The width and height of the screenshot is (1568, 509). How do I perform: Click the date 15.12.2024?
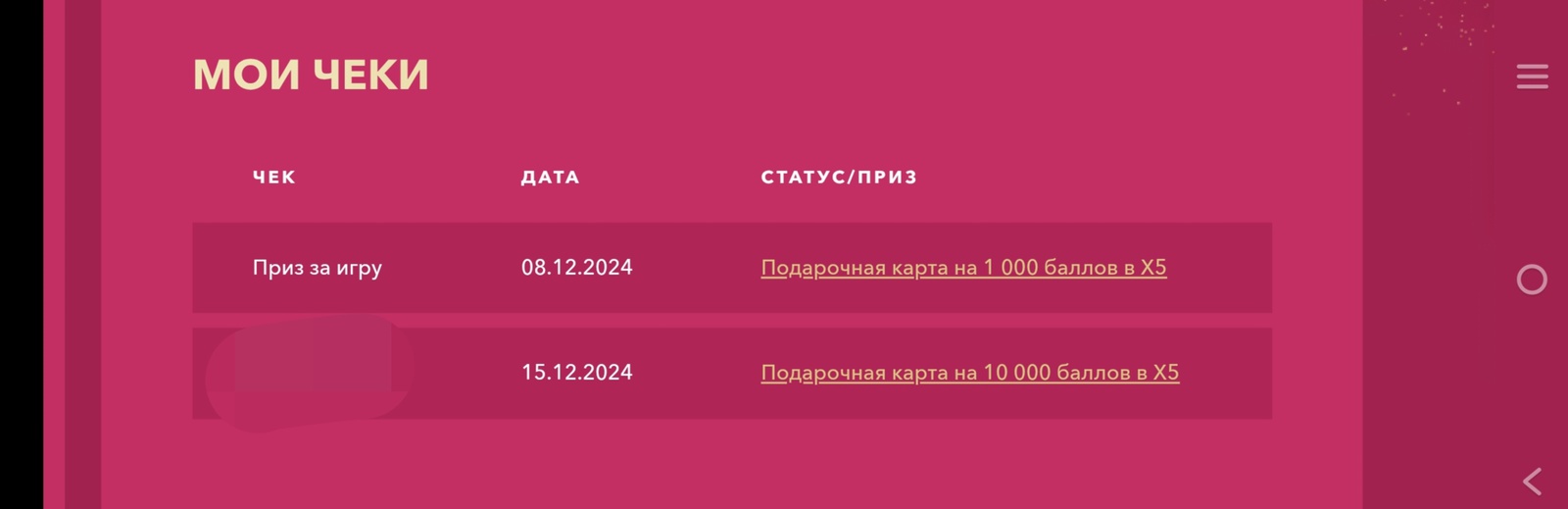pos(576,373)
